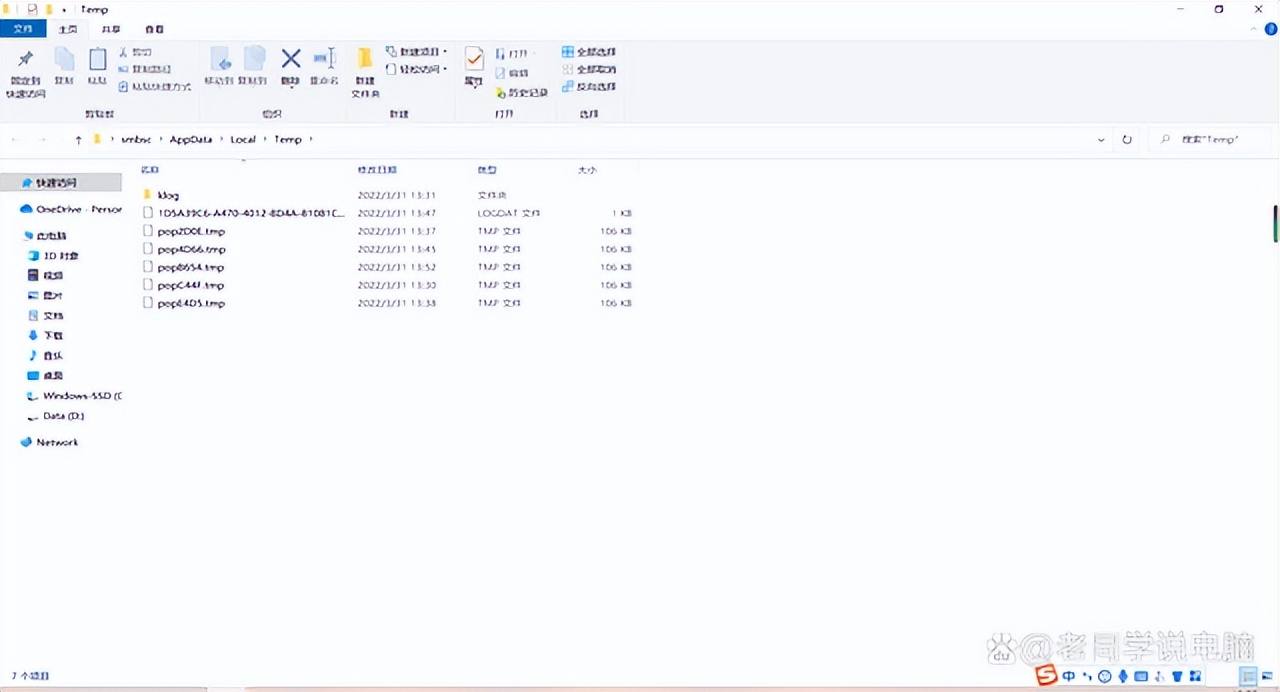
Task: Open the blue File tab
Action: [22, 29]
